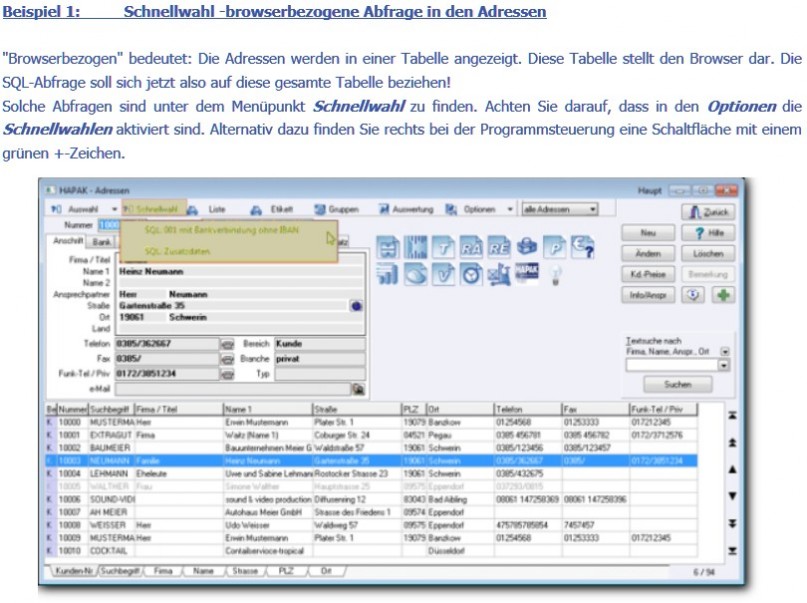Viewport: 807px width, 603px height.
Task: Click the HAPAK logo icon
Action: point(525,275)
